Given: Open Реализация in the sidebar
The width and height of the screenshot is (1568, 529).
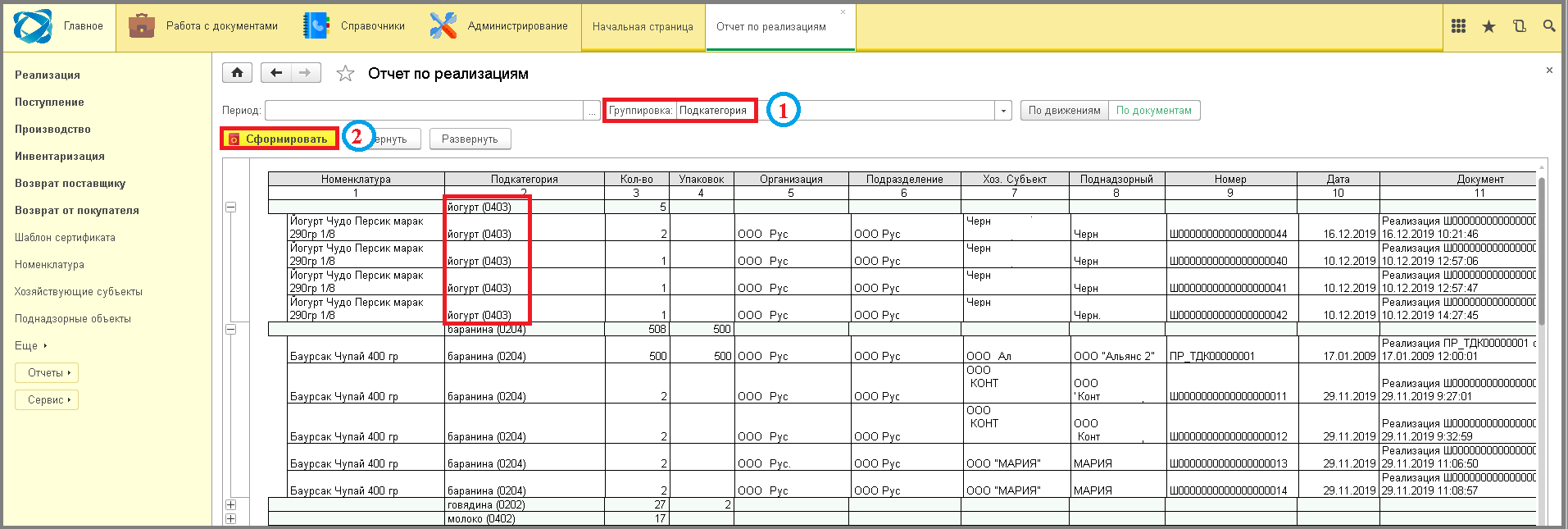Looking at the screenshot, I should pos(48,75).
